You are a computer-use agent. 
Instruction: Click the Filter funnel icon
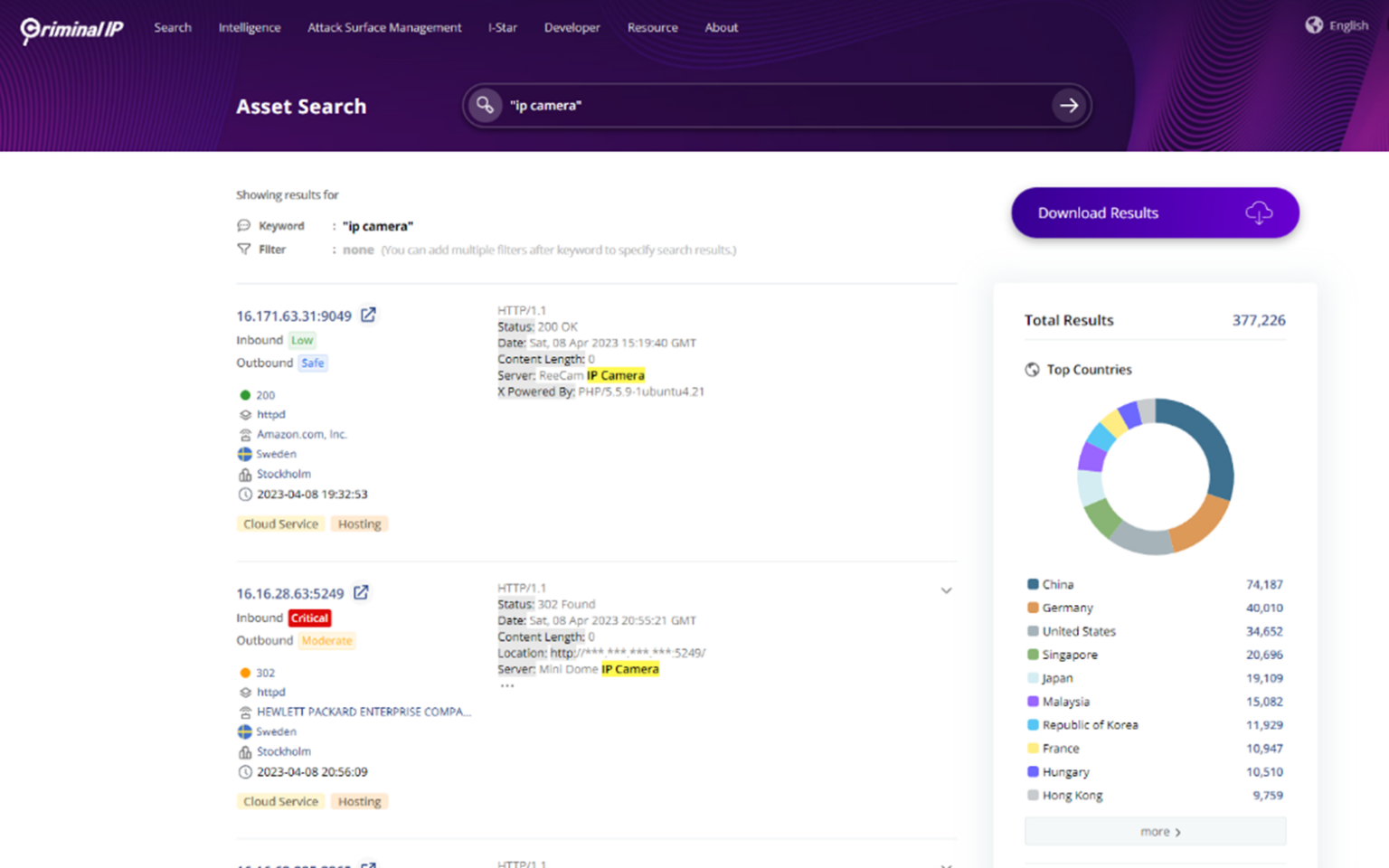click(x=242, y=249)
